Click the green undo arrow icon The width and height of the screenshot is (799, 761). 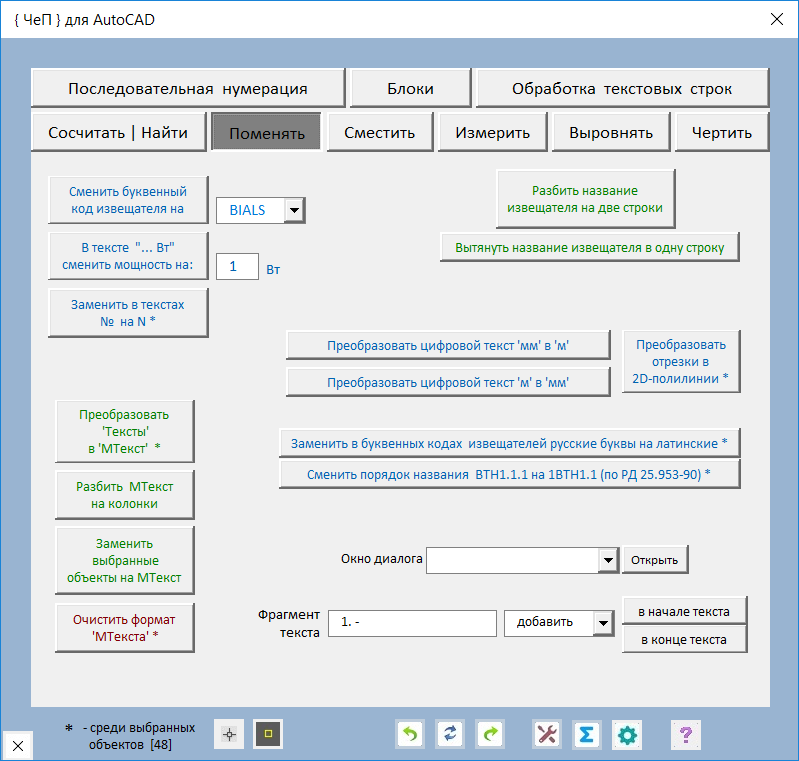point(410,735)
